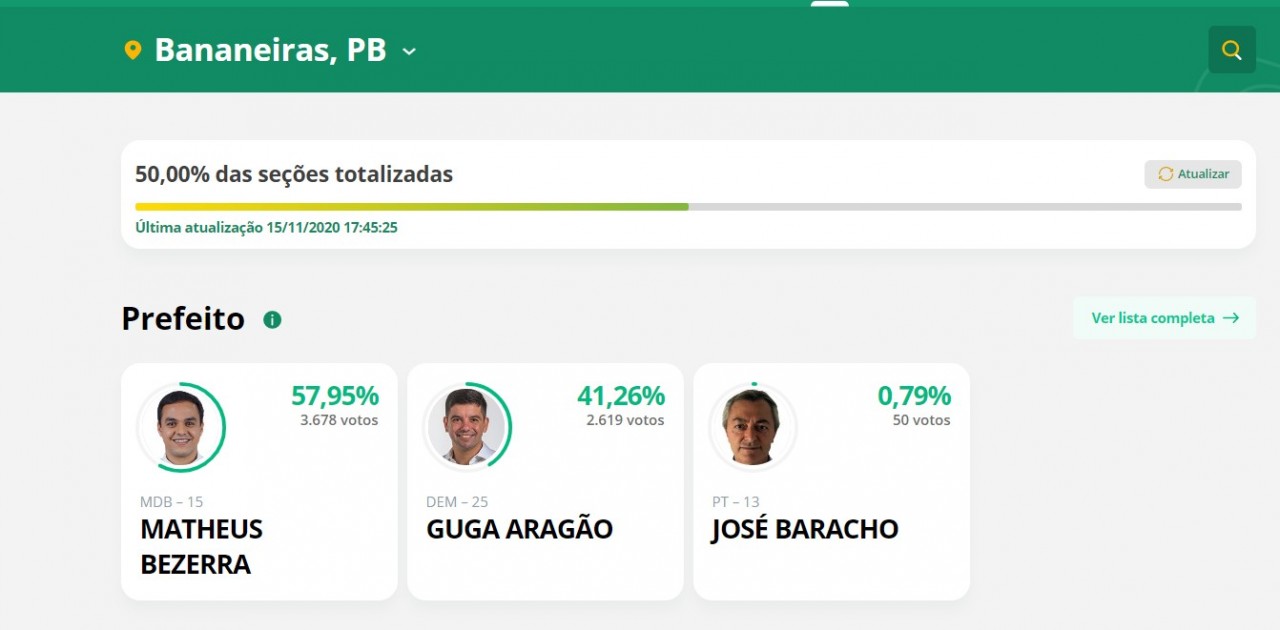Open the Ver lista completa link

1164,318
